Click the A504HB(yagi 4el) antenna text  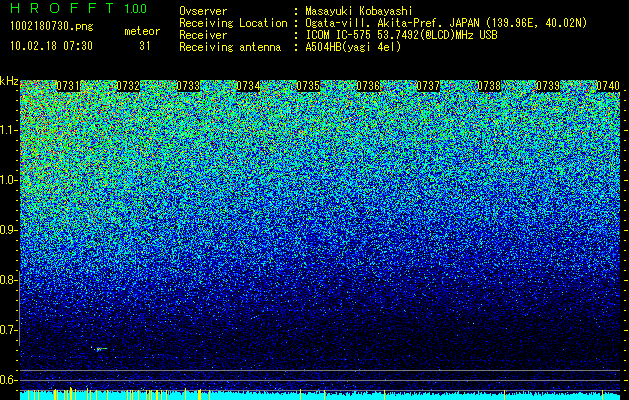[x=353, y=47]
